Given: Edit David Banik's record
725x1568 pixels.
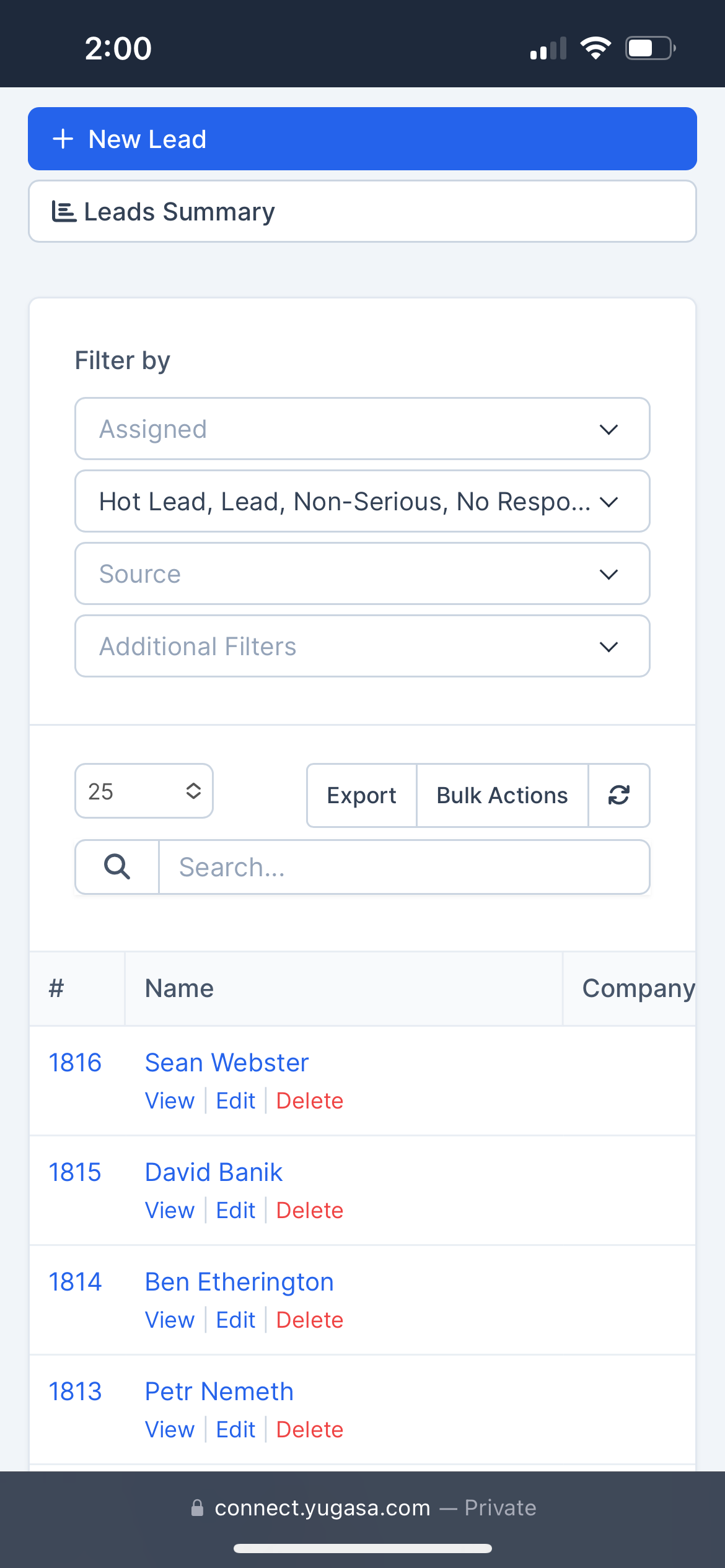Looking at the screenshot, I should 235,1210.
